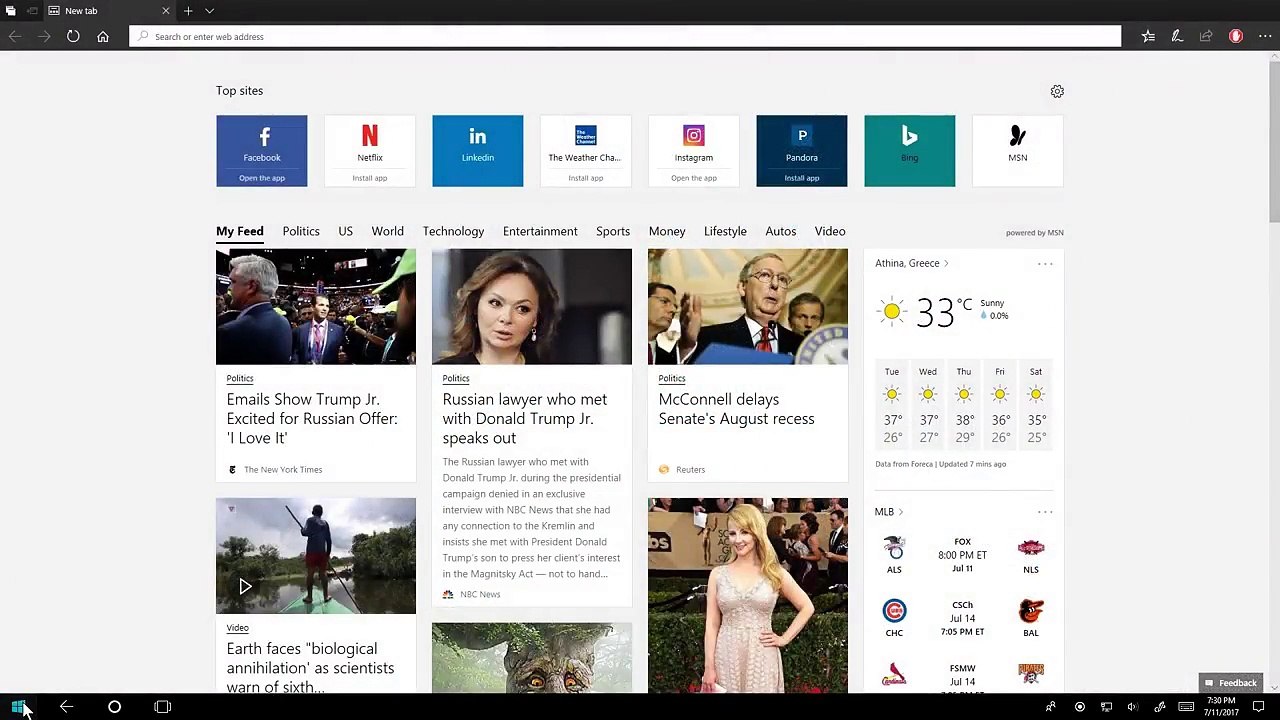Image resolution: width=1280 pixels, height=720 pixels.
Task: Switch to the World feed tab
Action: tap(388, 231)
